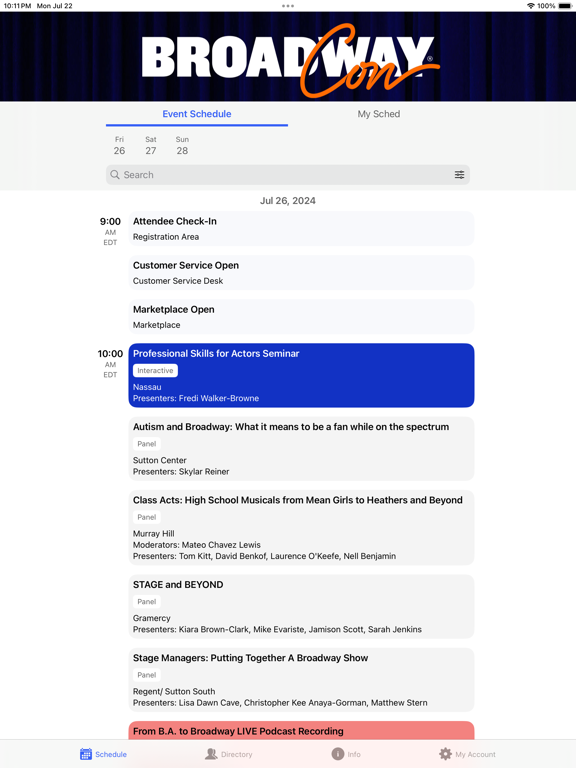Click the '10:00 AM EDT' time label
This screenshot has height=768, width=576.
click(110, 363)
